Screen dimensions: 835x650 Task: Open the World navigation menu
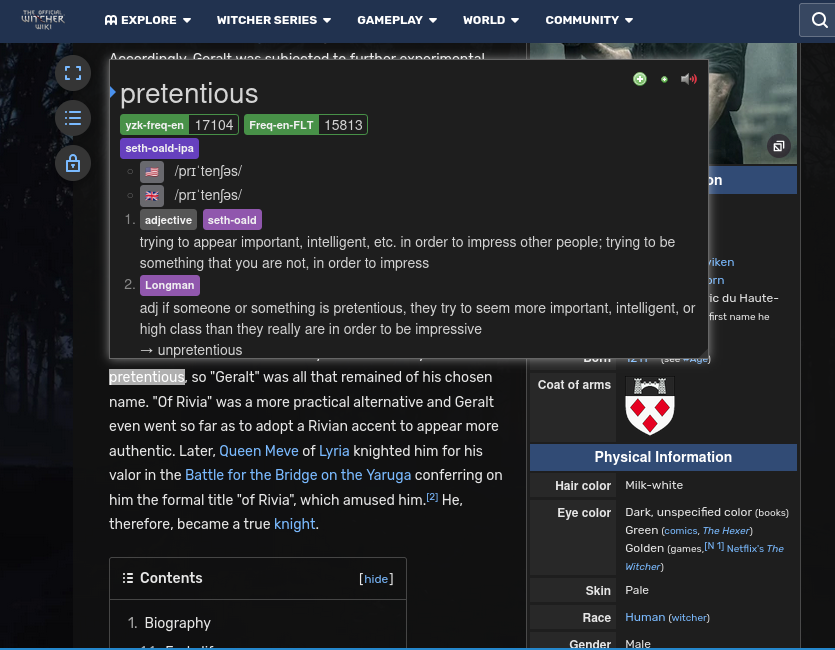click(x=491, y=20)
